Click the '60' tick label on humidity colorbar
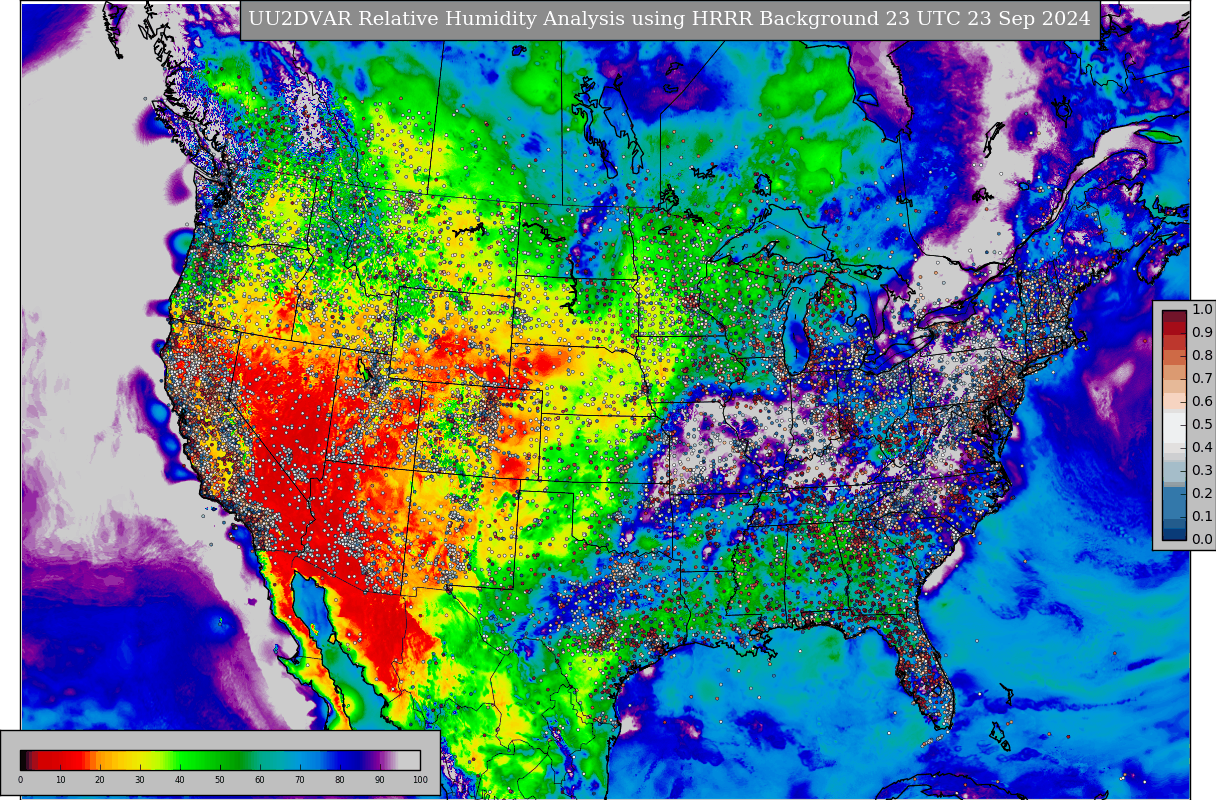 [260, 780]
